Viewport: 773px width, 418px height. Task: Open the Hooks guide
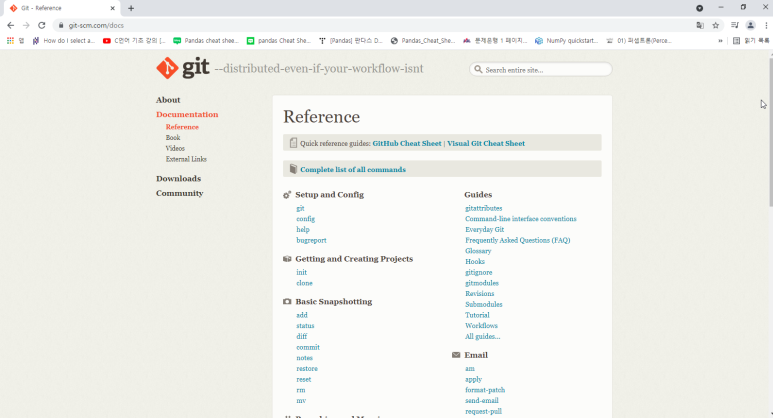475,262
